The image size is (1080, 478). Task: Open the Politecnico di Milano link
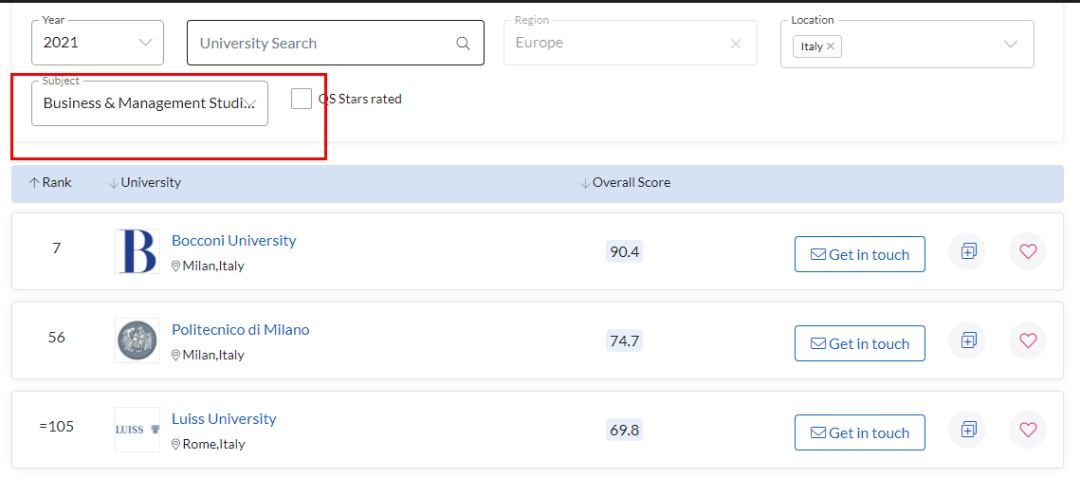point(240,329)
